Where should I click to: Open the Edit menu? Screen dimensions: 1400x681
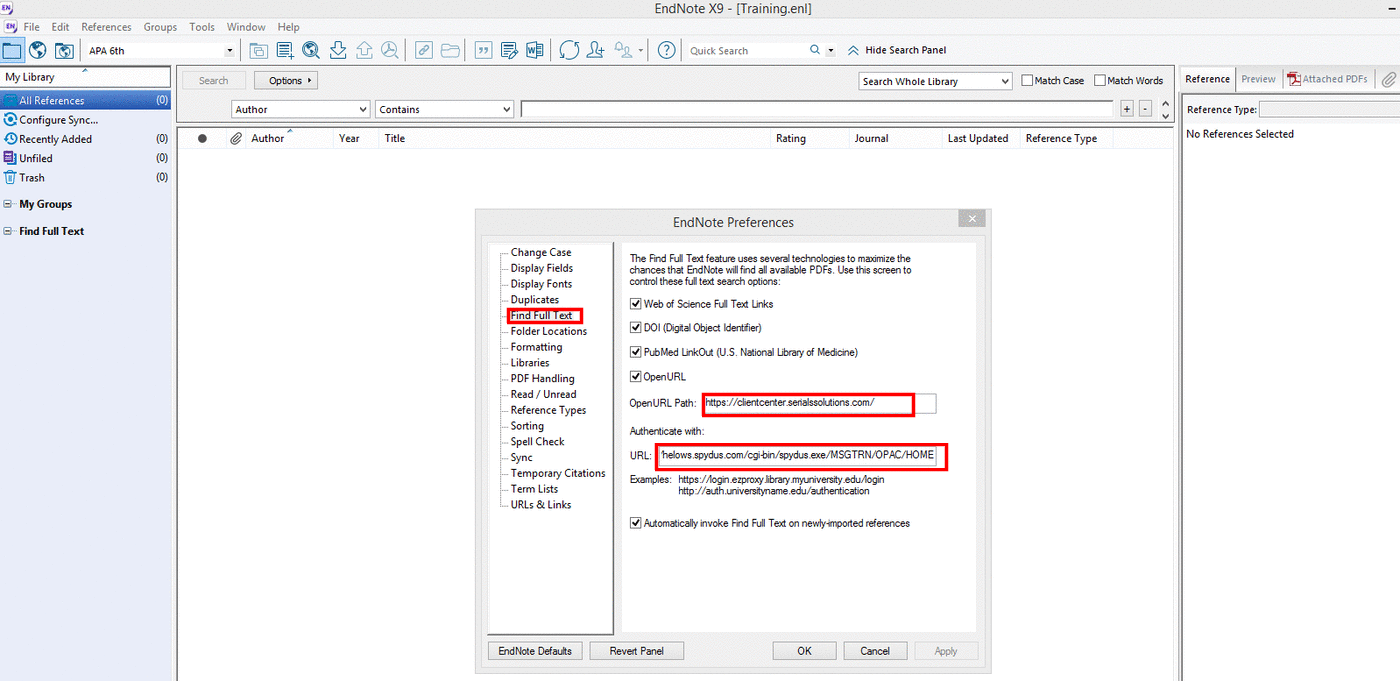(x=61, y=27)
